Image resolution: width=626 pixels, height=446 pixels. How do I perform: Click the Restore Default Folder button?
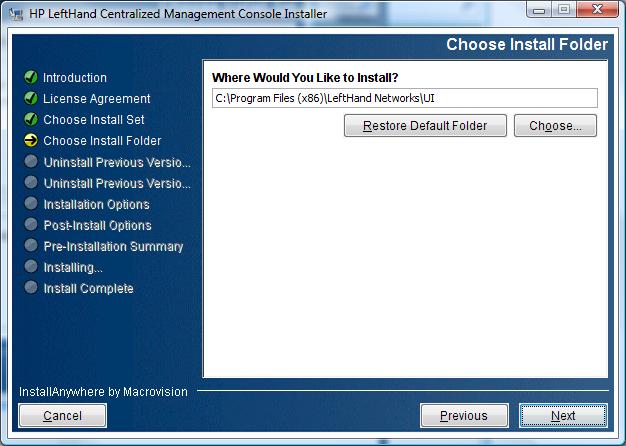425,126
